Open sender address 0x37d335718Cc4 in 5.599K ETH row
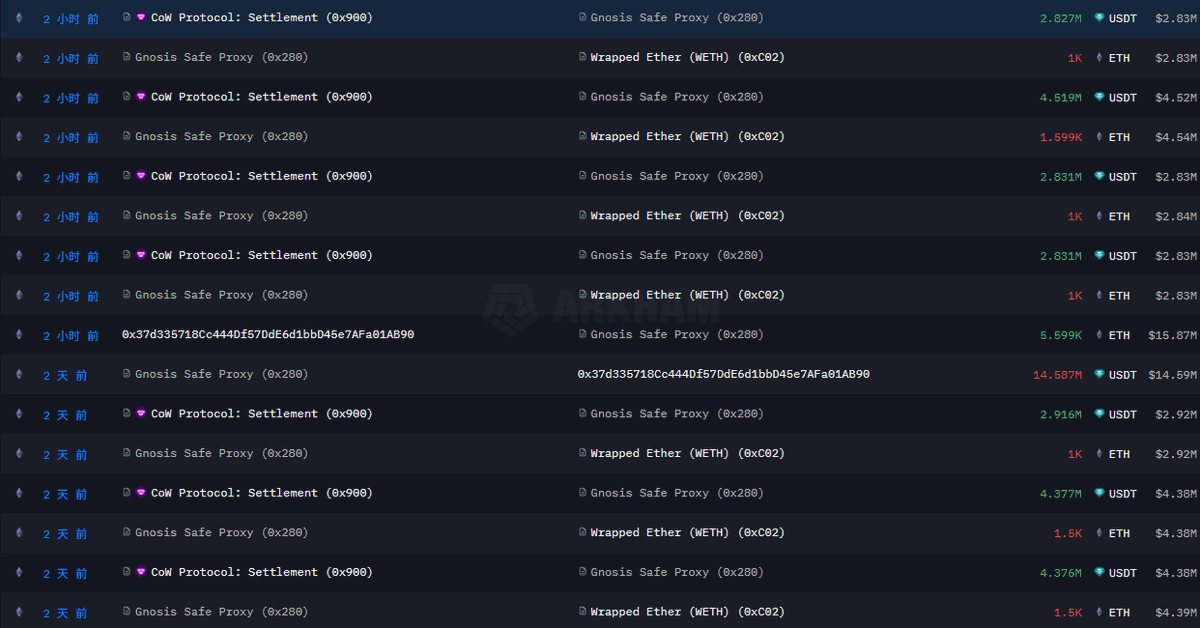 click(x=268, y=335)
